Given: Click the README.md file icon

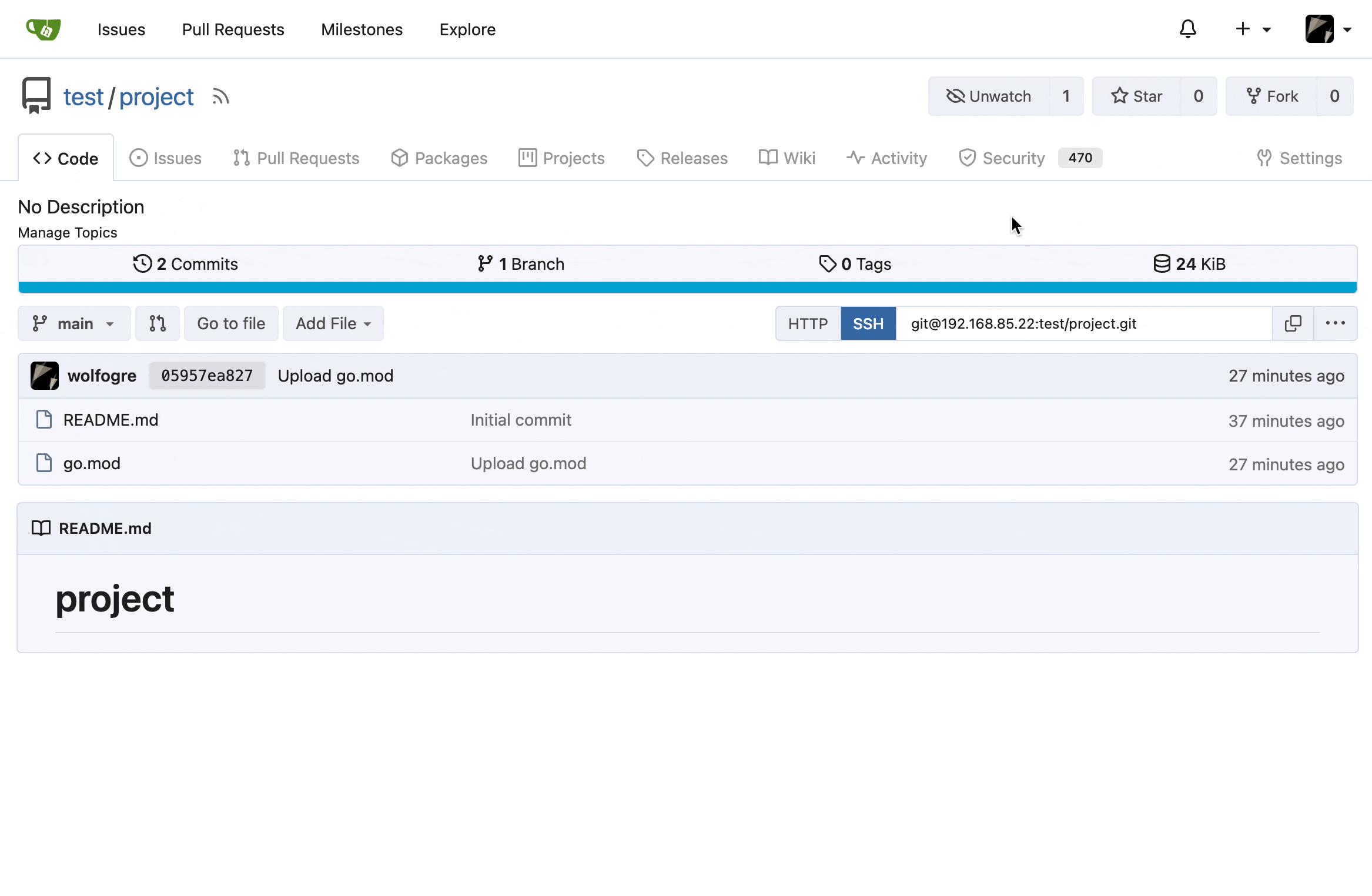Looking at the screenshot, I should (43, 419).
